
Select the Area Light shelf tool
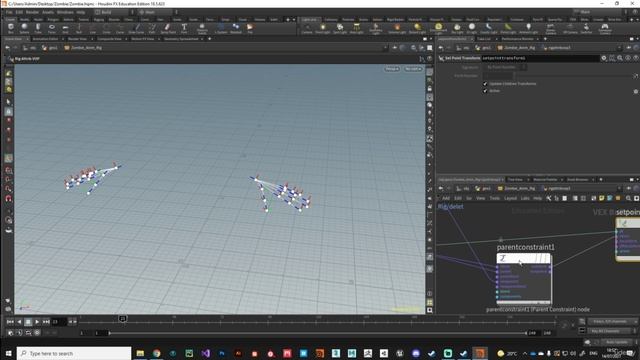pyautogui.click(x=356, y=28)
